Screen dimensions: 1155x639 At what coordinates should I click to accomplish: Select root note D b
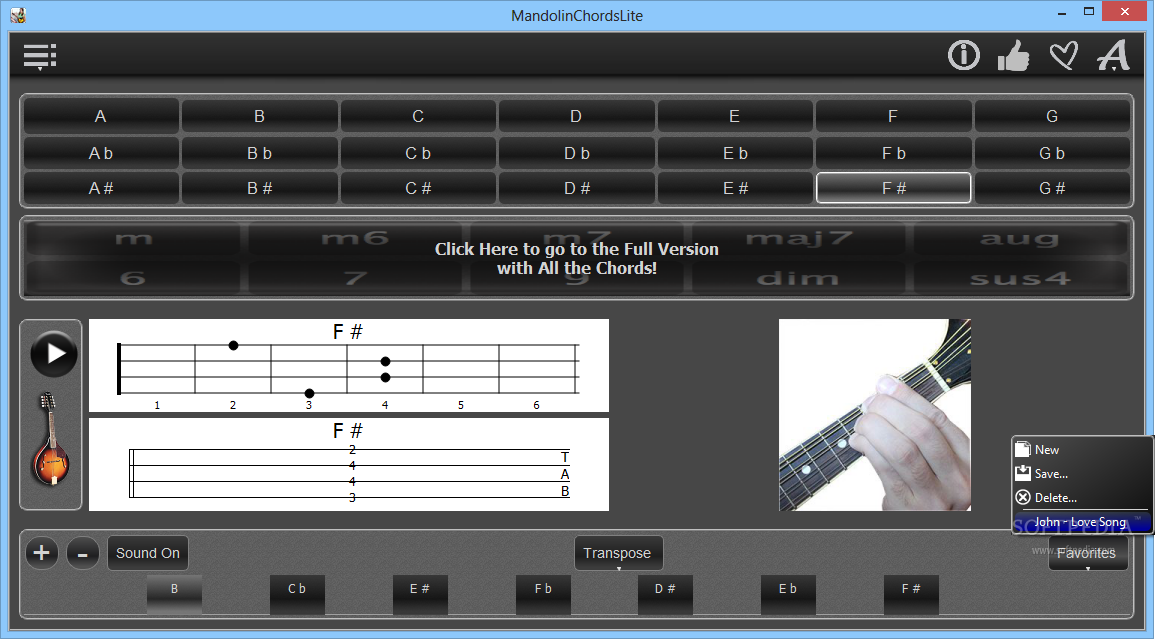tap(577, 153)
